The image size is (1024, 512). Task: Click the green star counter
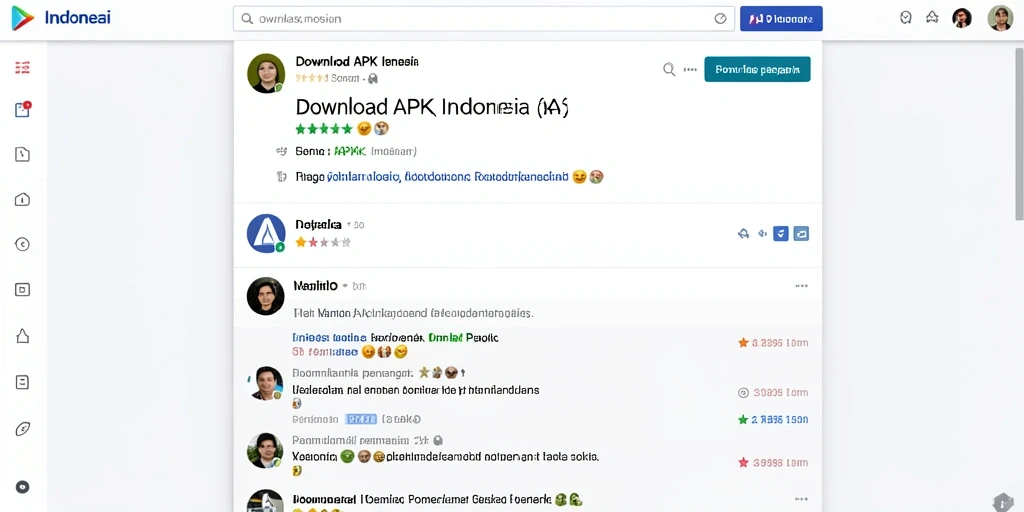click(773, 419)
